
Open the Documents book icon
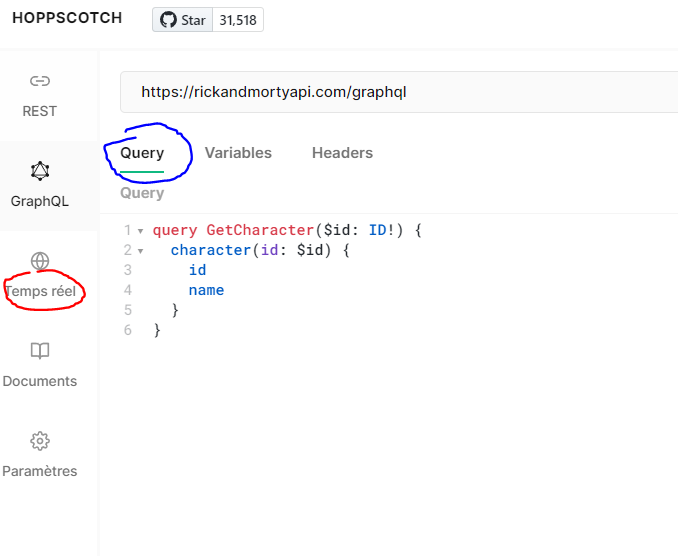40,351
